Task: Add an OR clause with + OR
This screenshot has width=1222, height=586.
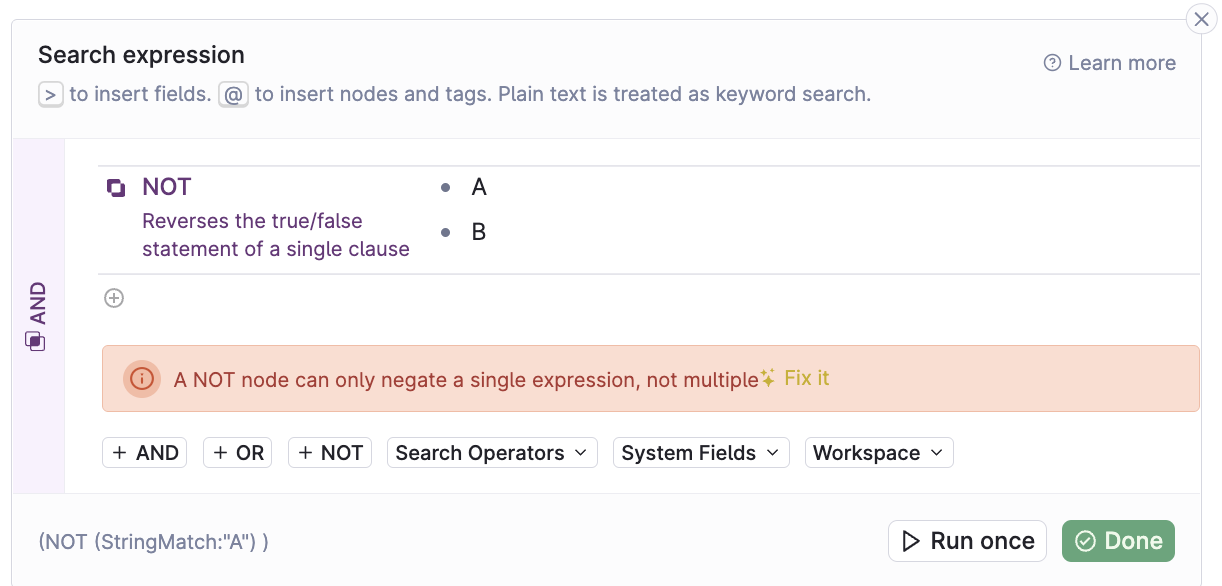Action: [x=238, y=453]
